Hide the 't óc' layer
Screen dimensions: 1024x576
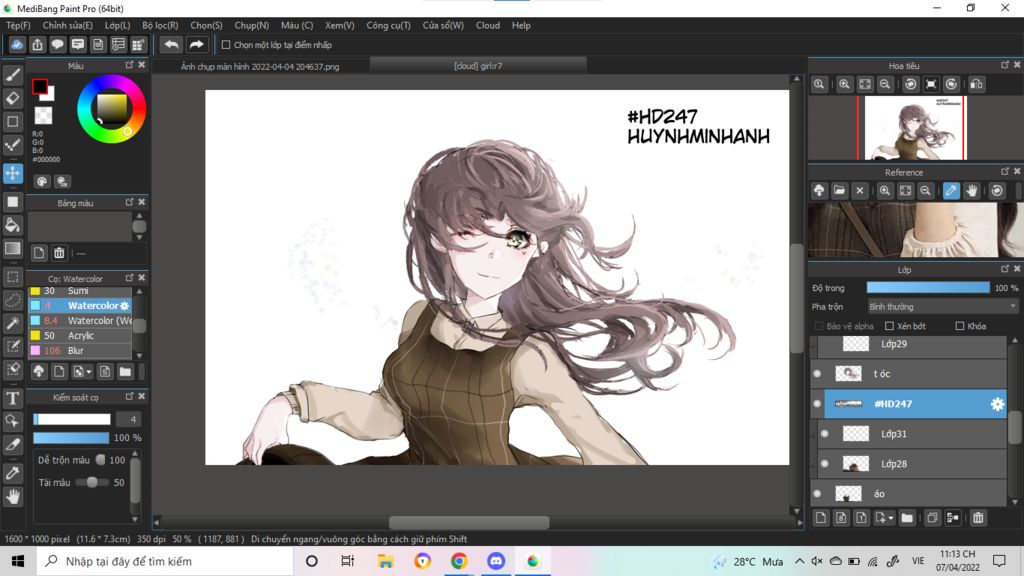pos(817,374)
